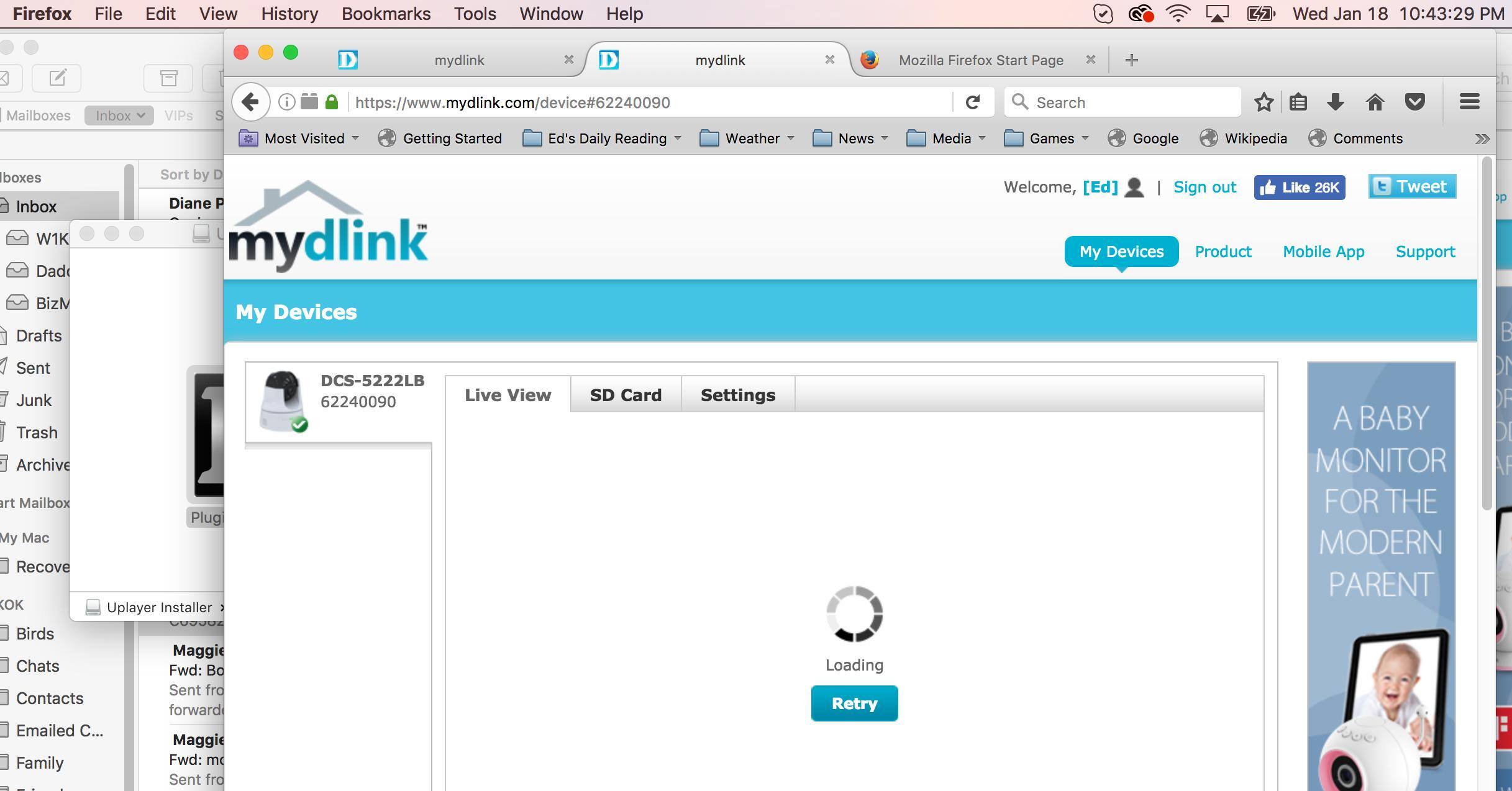Click the green secure lock icon
The width and height of the screenshot is (1512, 791).
pos(332,102)
